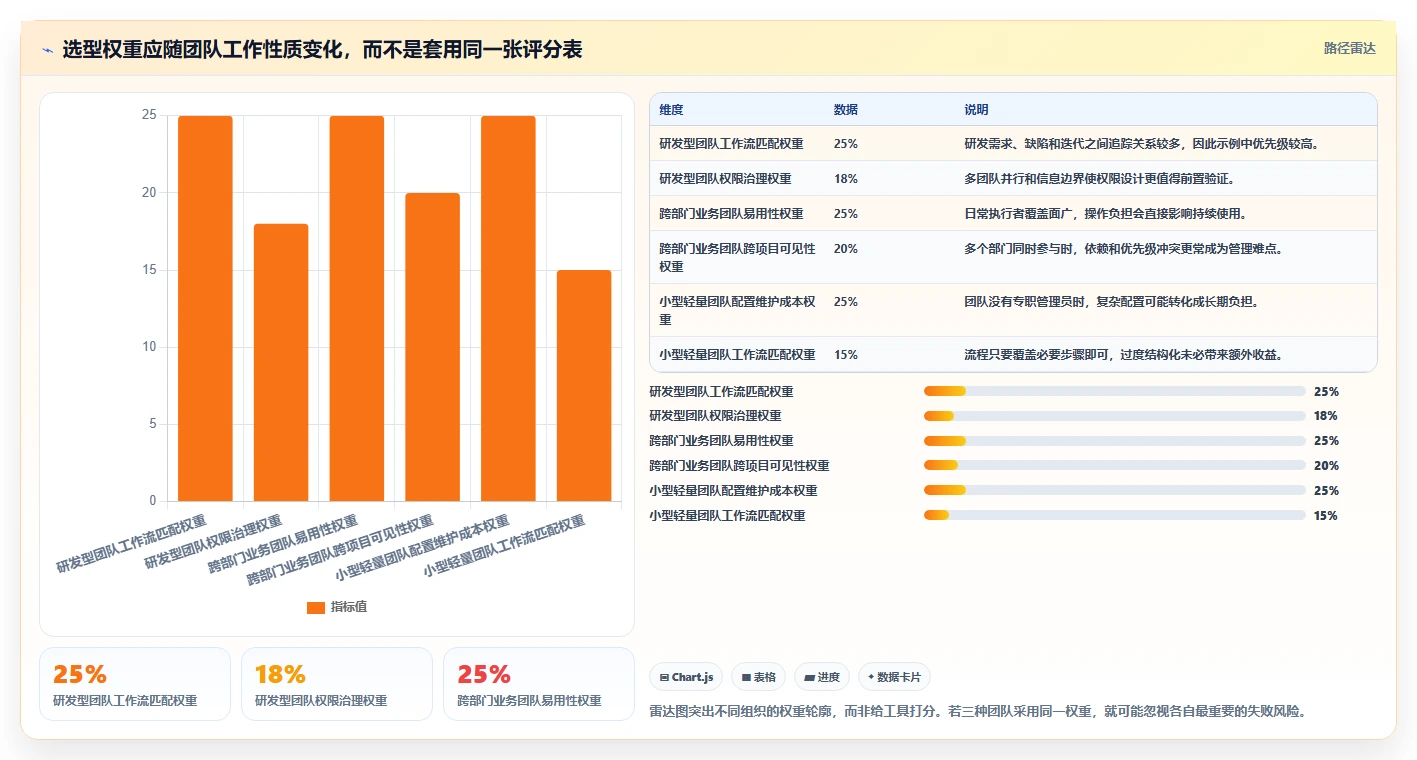Click the 跨部门业务团队跨项目可见性权重 chart bar
This screenshot has width=1417, height=760.
432,347
